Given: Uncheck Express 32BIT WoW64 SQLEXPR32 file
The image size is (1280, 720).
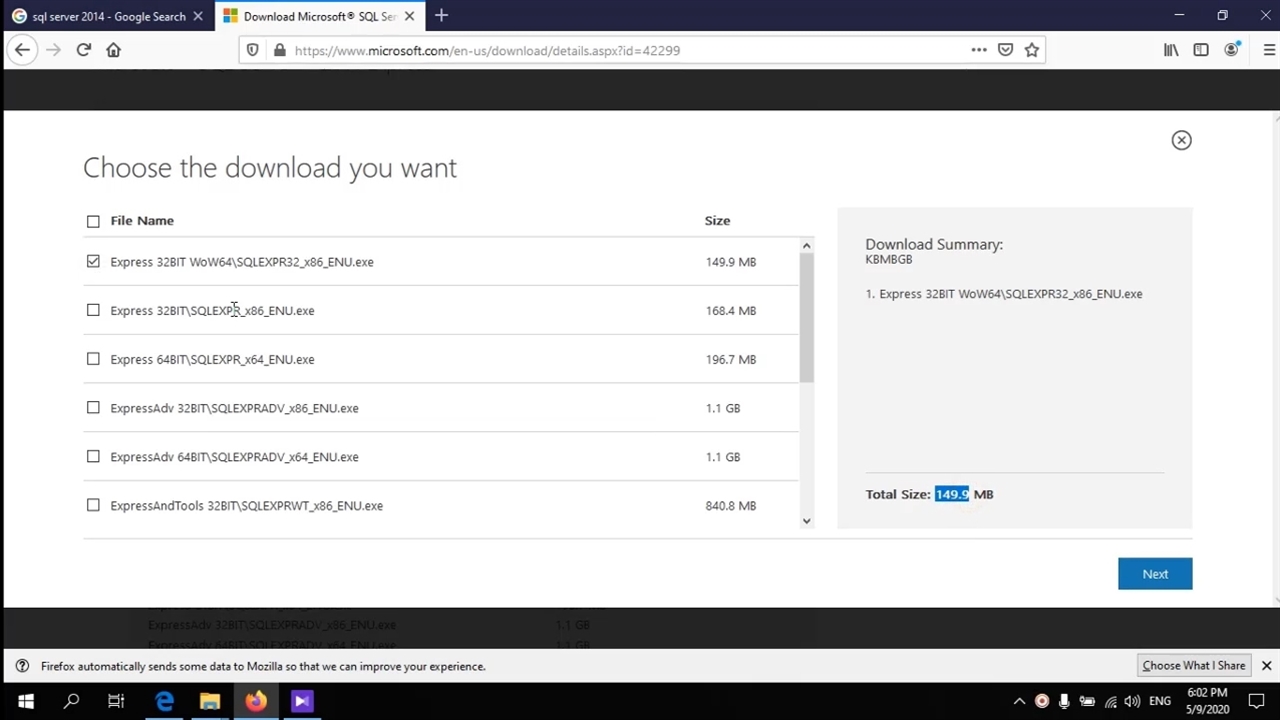Looking at the screenshot, I should (93, 262).
